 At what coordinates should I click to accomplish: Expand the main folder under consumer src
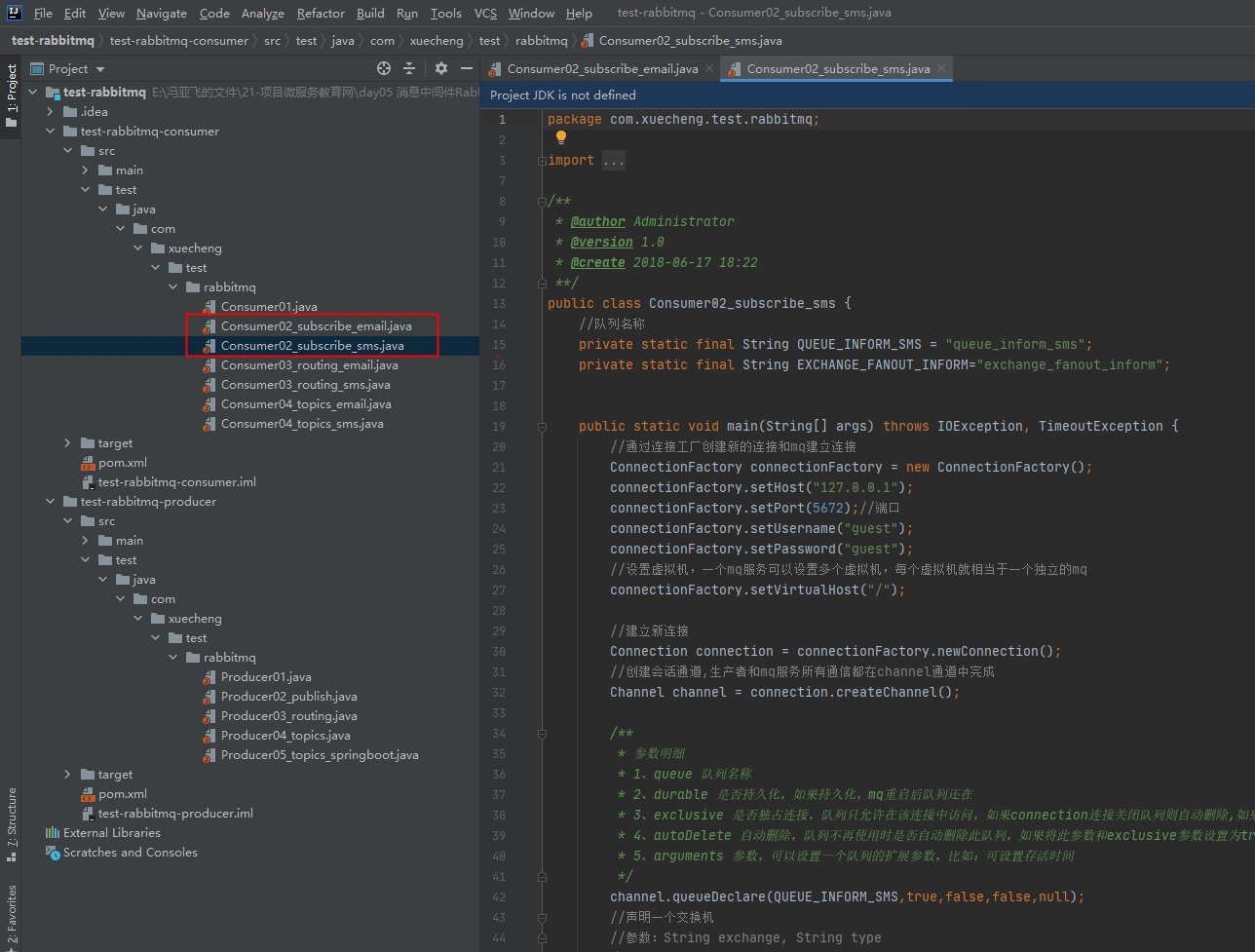coord(85,171)
